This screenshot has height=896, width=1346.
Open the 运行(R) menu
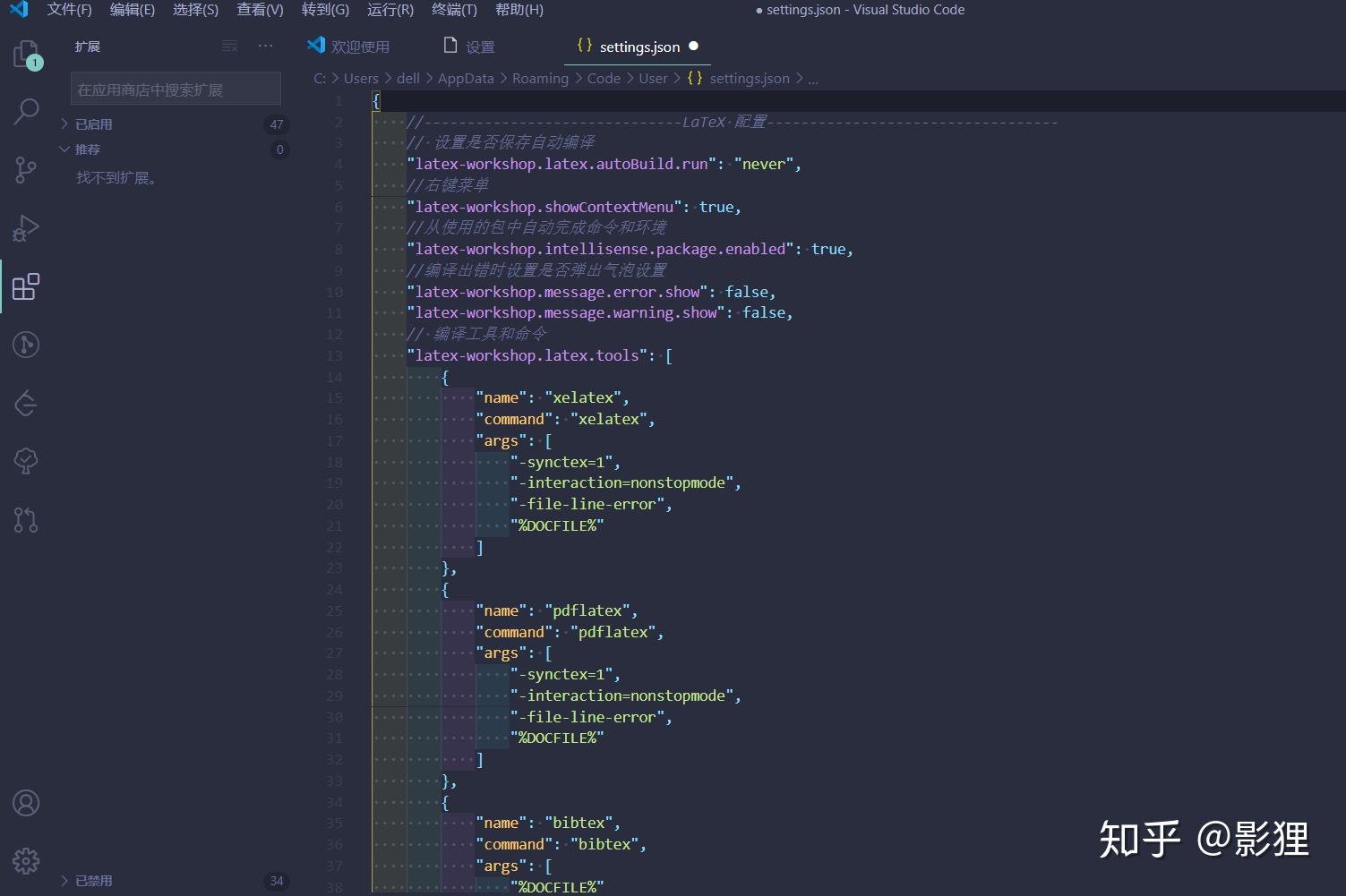point(389,10)
